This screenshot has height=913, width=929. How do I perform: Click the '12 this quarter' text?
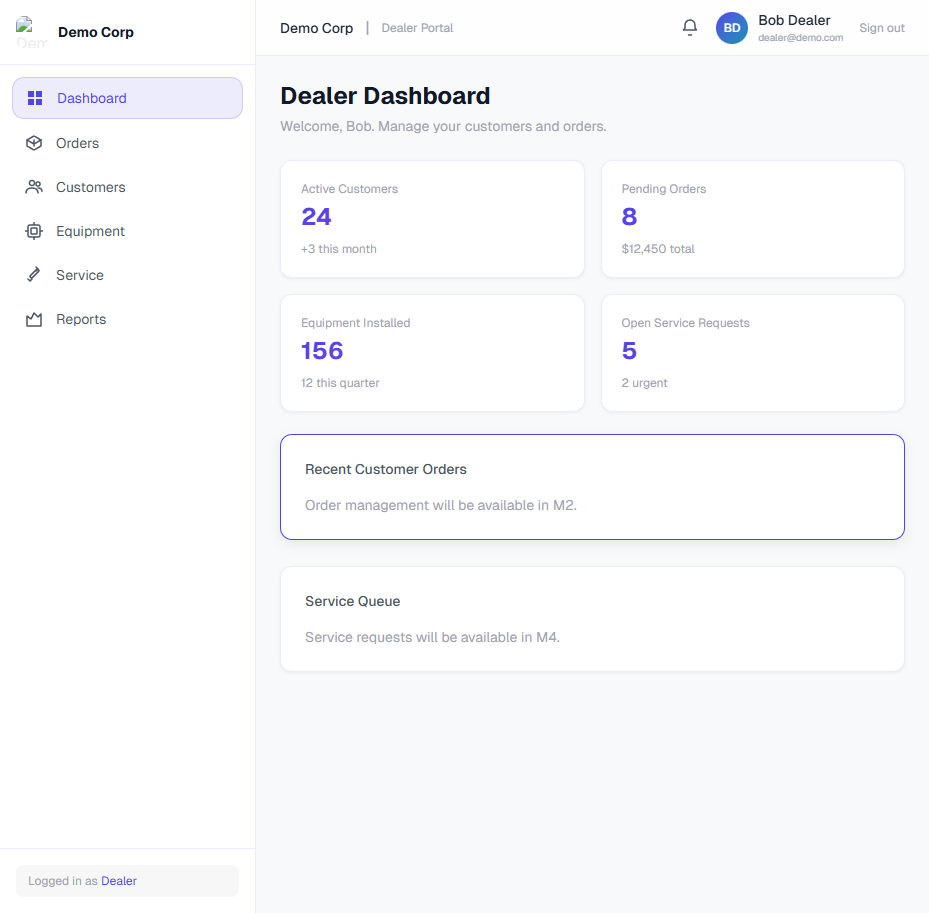[x=340, y=383]
